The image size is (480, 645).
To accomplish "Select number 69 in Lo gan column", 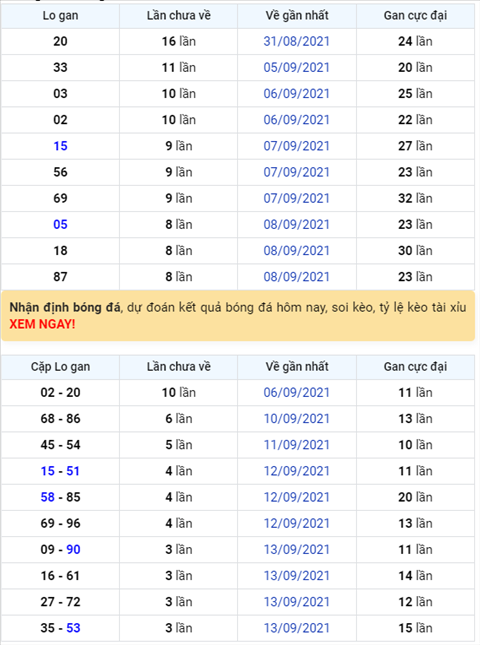I will point(60,198).
